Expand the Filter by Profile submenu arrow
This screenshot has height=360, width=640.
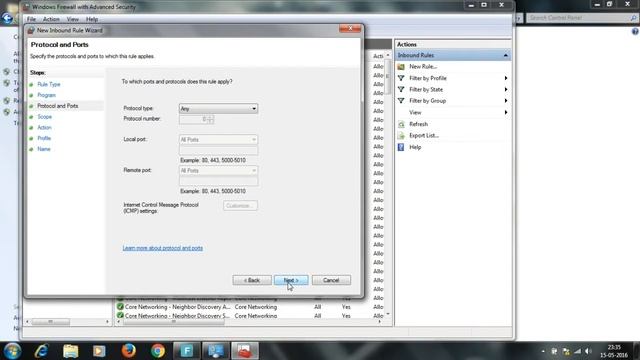point(506,78)
